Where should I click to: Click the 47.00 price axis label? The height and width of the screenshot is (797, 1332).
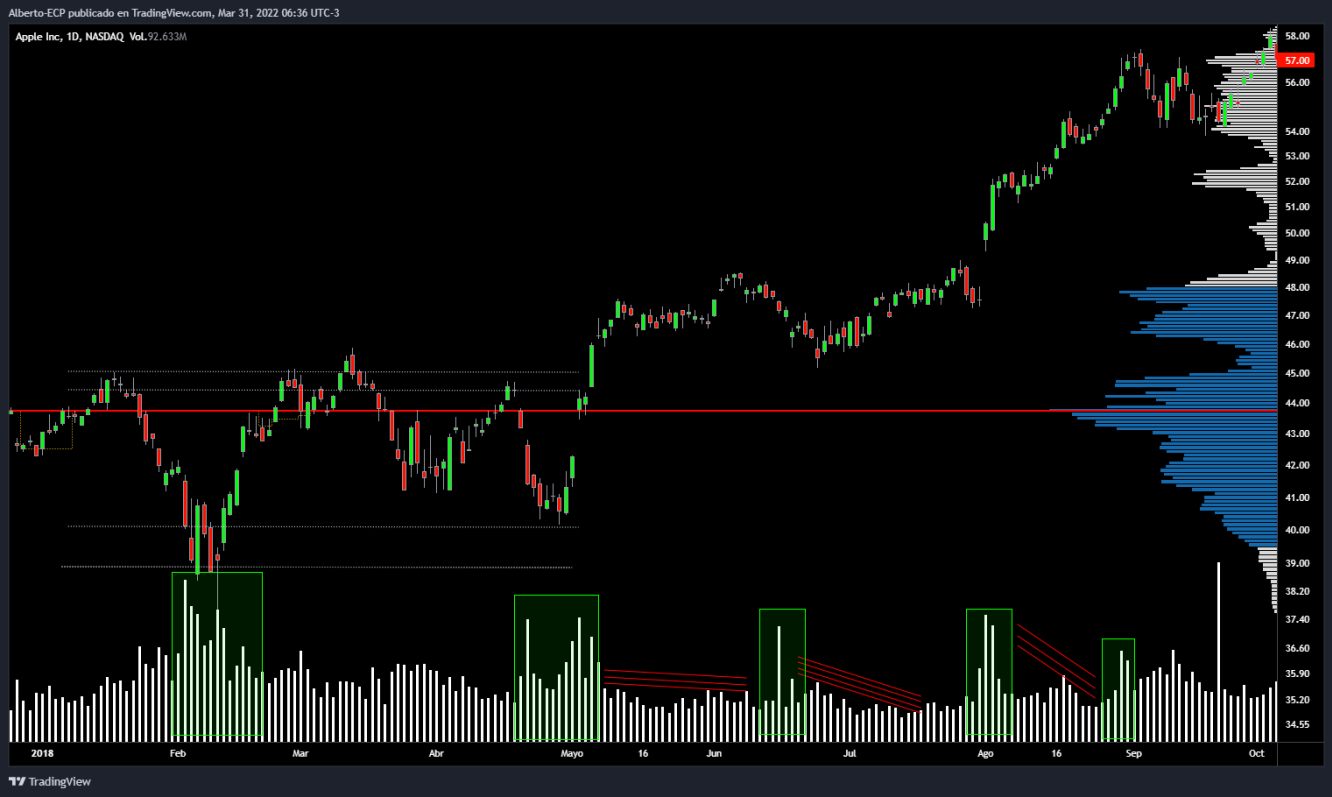click(x=1297, y=316)
